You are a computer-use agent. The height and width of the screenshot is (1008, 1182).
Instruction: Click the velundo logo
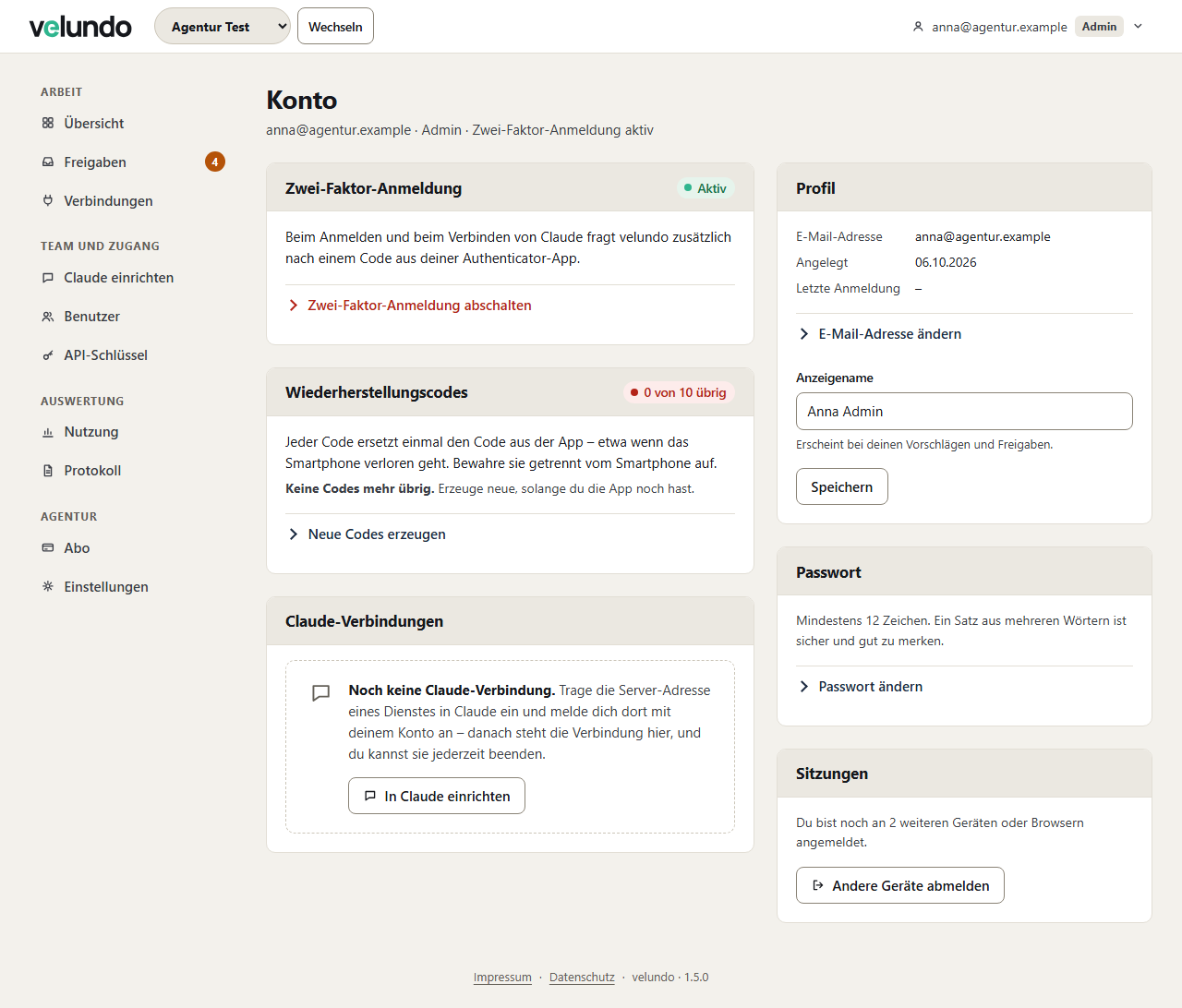[80, 27]
